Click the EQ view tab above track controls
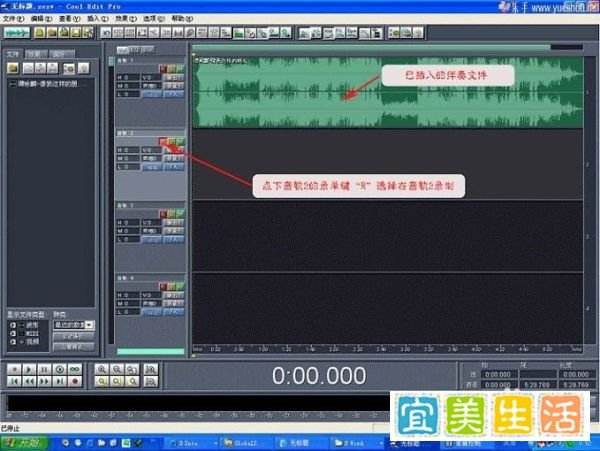 (134, 50)
